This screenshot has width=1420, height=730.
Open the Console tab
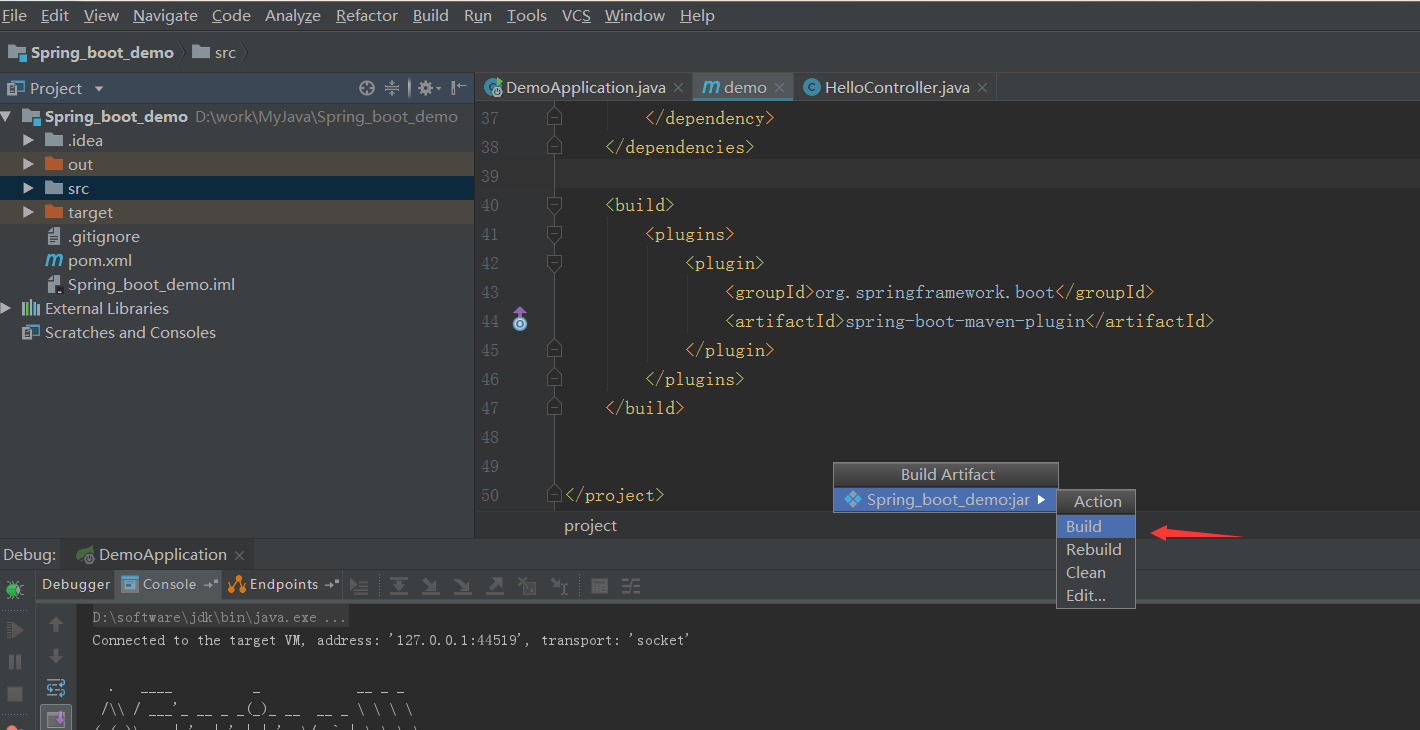click(169, 585)
